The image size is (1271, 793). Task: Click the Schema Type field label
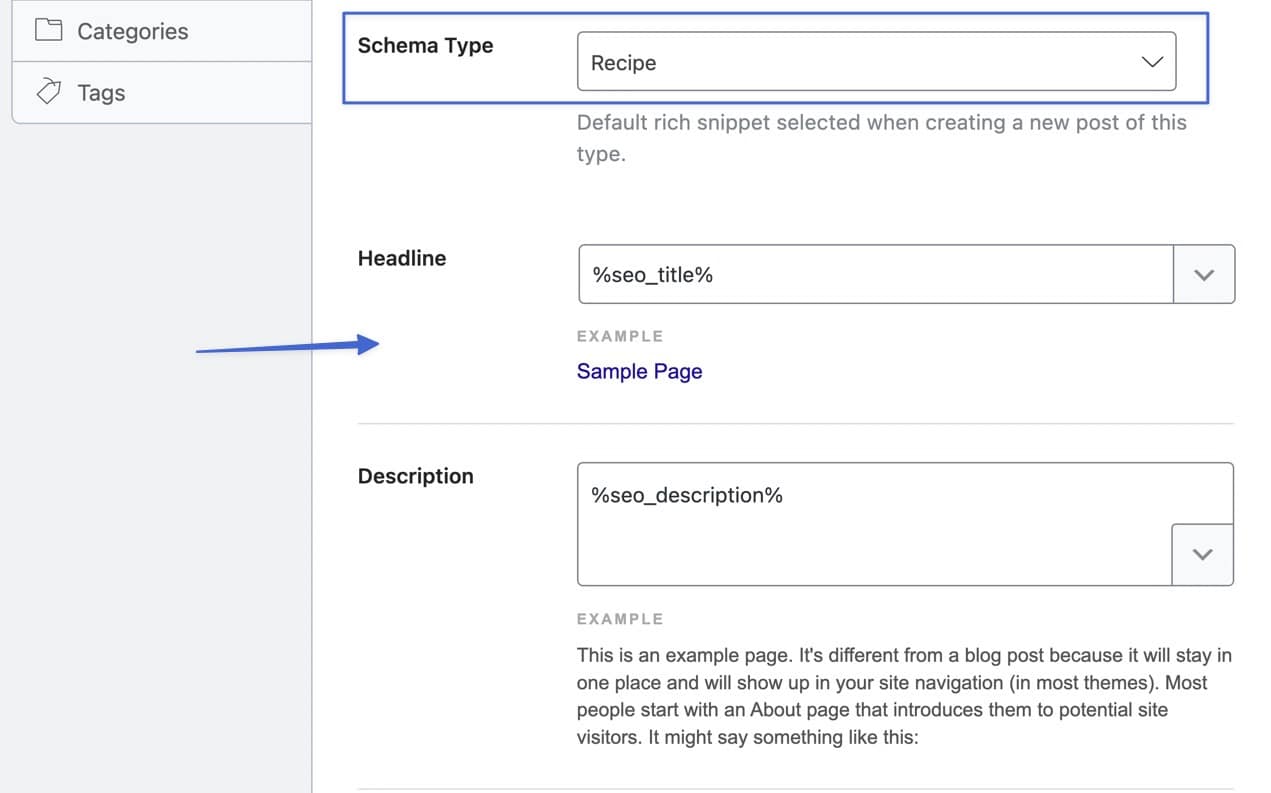pos(425,46)
